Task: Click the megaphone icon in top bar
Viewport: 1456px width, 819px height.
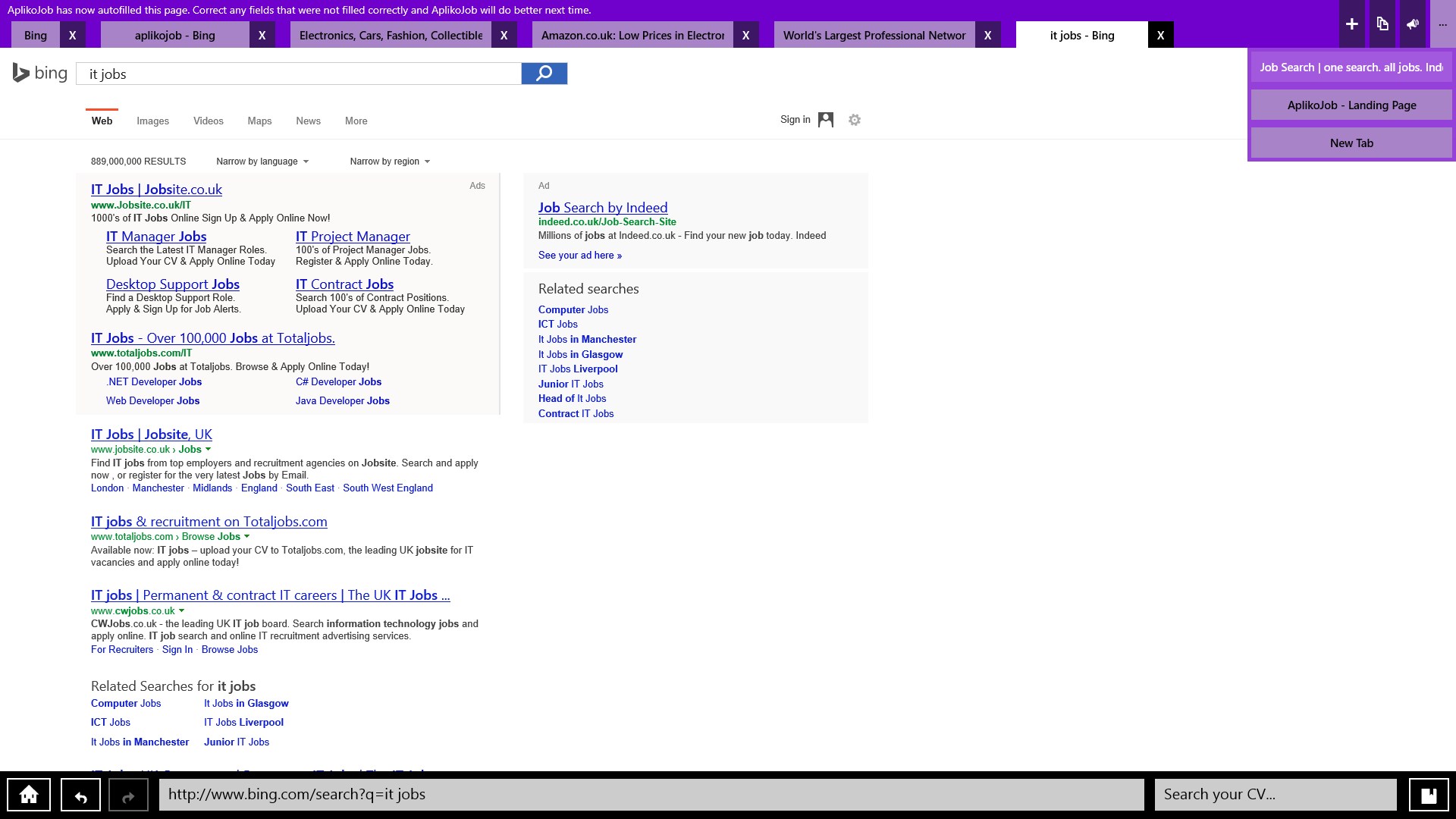Action: (1412, 24)
